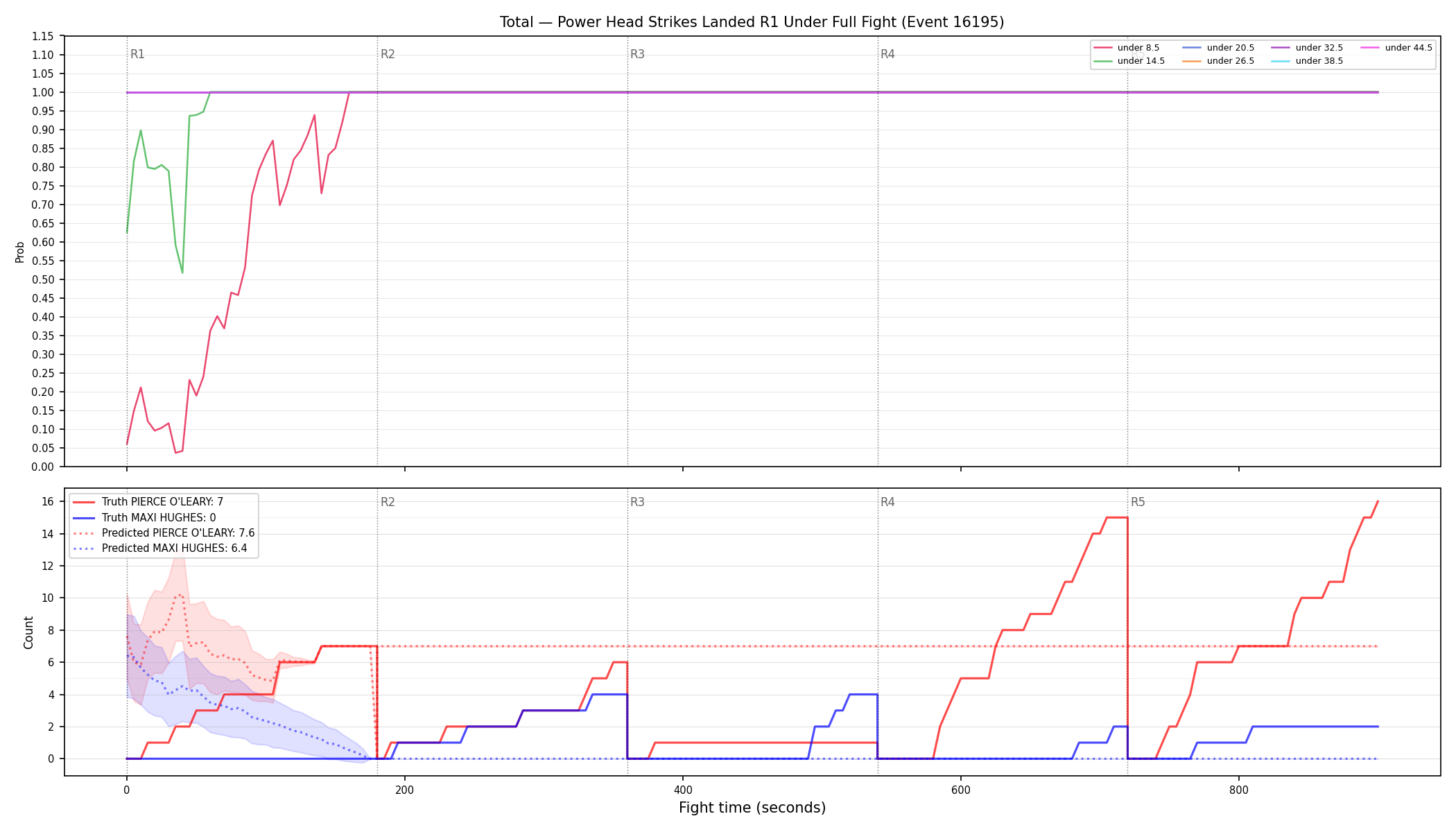Click the 1.00 tick on Prob axis
The height and width of the screenshot is (832, 1456).
pos(43,93)
